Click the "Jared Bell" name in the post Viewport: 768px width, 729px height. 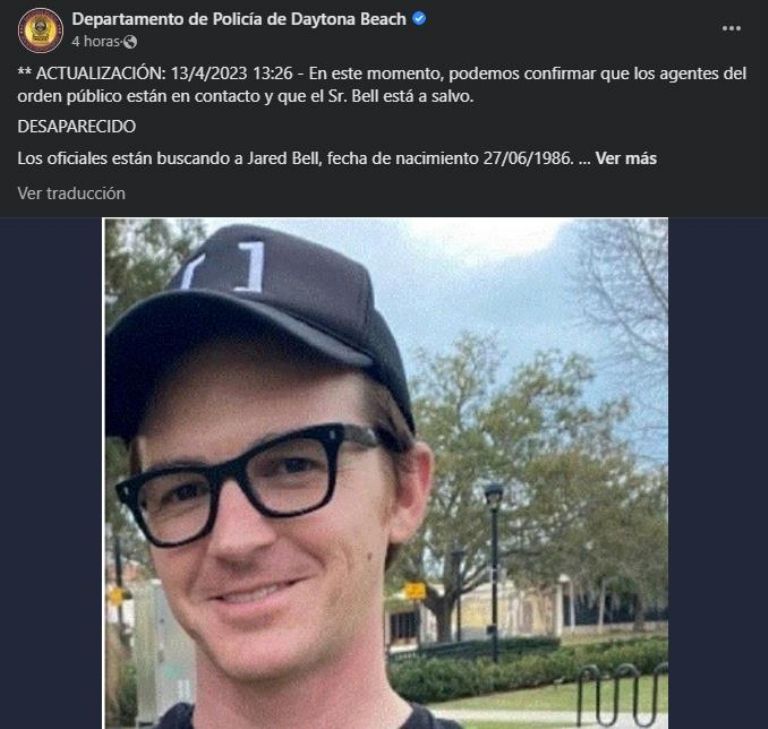(283, 158)
